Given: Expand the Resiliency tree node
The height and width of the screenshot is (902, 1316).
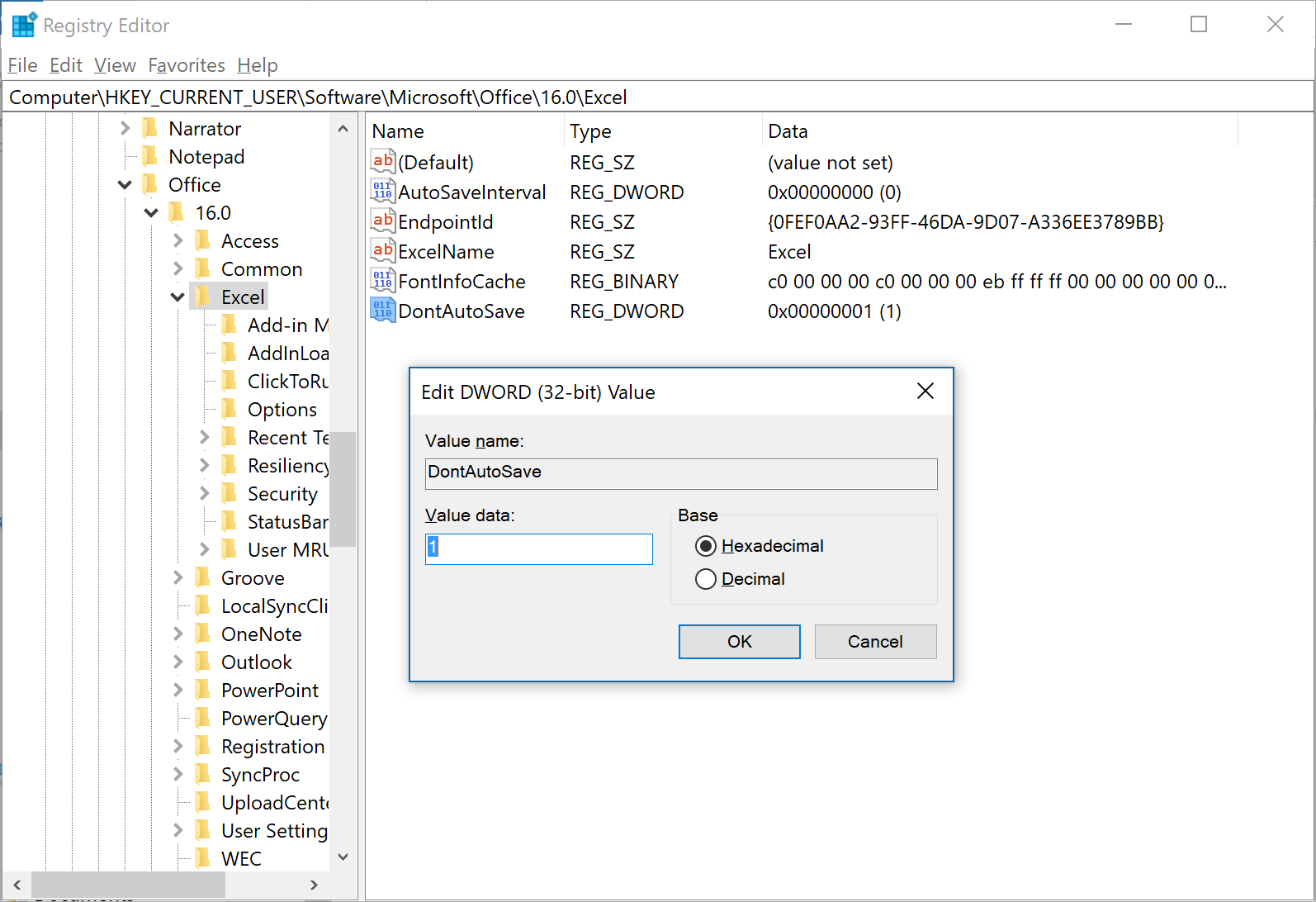Looking at the screenshot, I should point(204,465).
